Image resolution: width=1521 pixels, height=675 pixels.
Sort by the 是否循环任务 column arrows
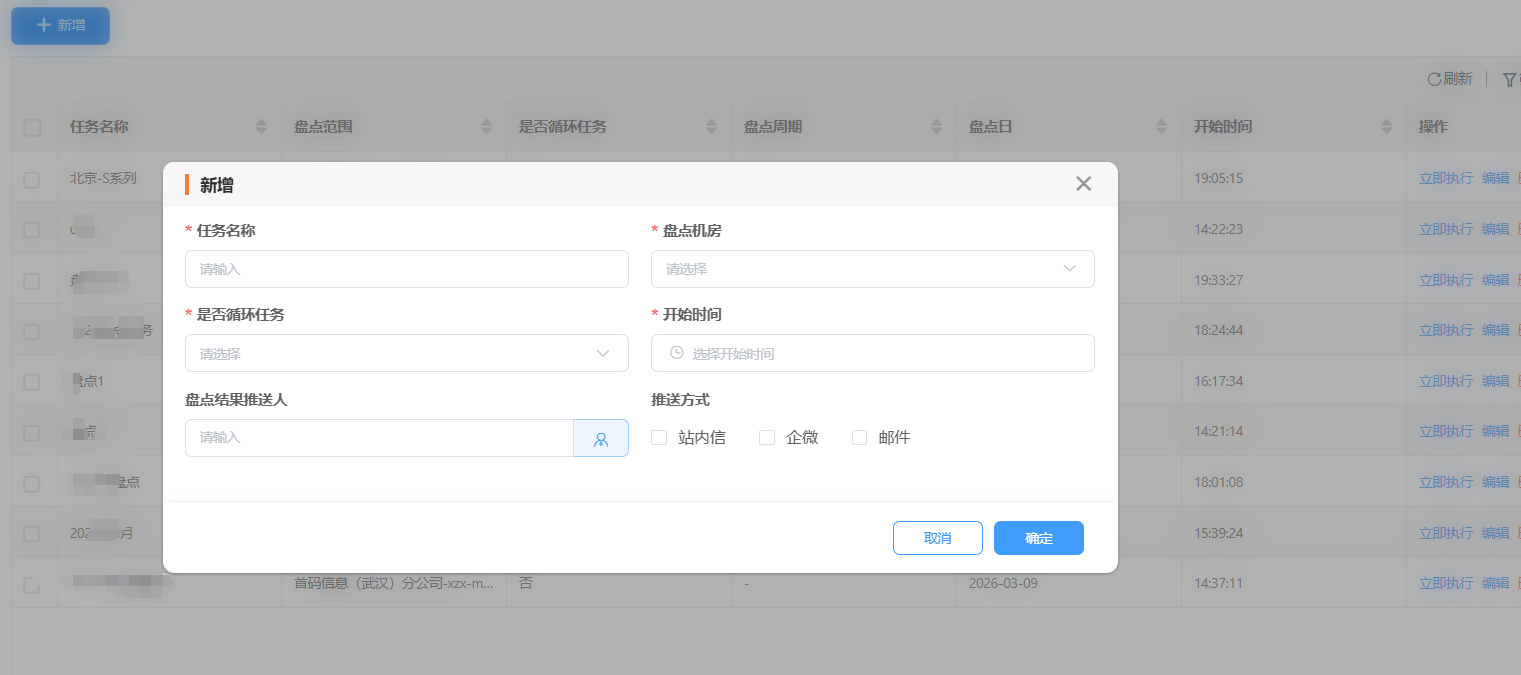click(x=712, y=127)
